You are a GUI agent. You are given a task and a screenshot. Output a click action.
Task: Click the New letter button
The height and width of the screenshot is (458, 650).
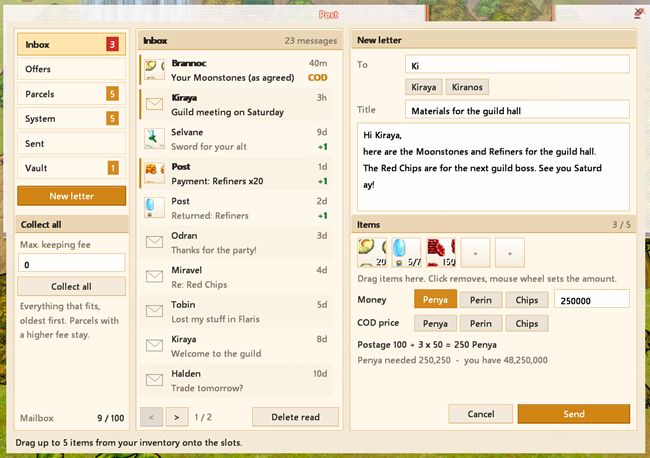point(71,196)
